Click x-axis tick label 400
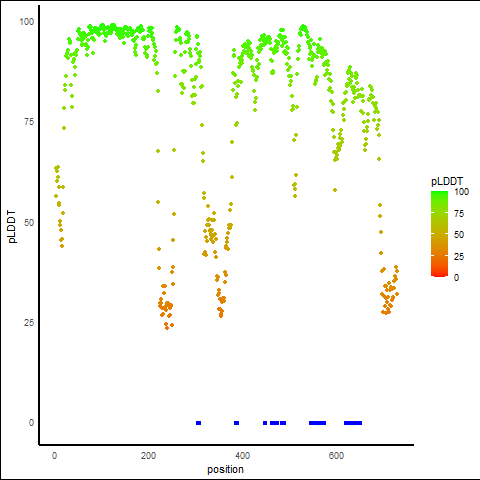 pos(242,456)
